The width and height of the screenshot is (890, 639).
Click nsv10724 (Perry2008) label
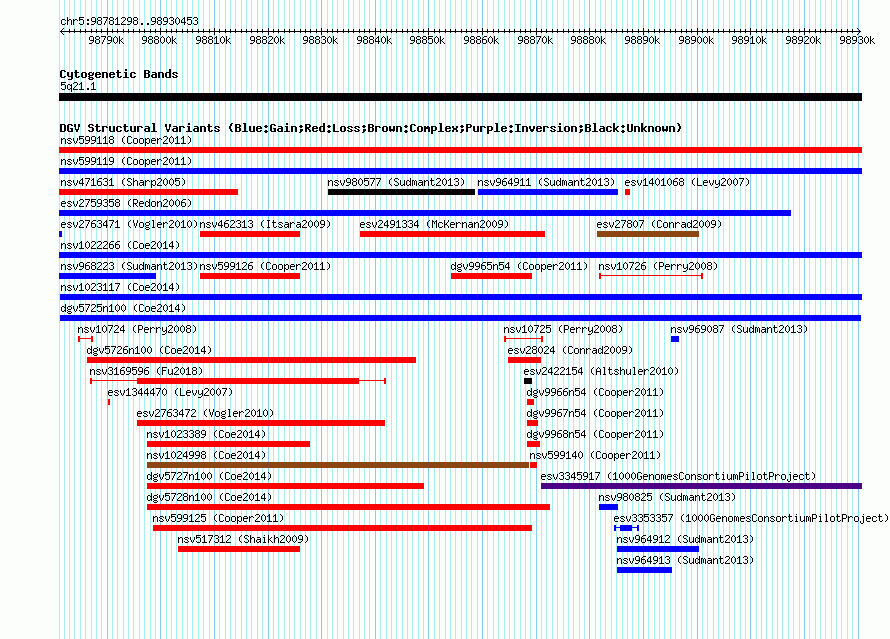[x=137, y=329]
